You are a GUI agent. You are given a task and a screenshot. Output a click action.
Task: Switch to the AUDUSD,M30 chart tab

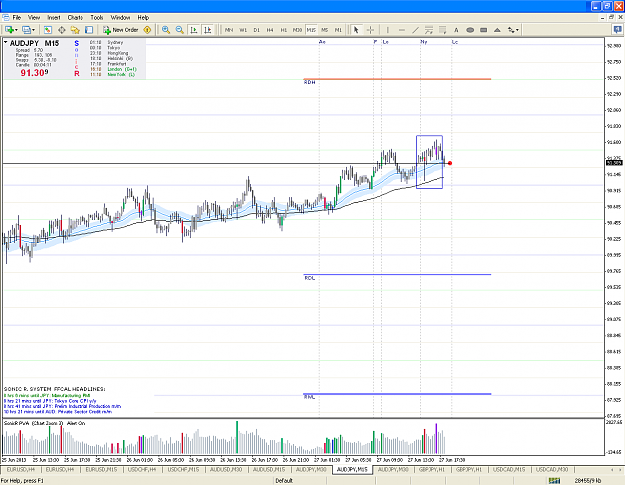coord(226,469)
